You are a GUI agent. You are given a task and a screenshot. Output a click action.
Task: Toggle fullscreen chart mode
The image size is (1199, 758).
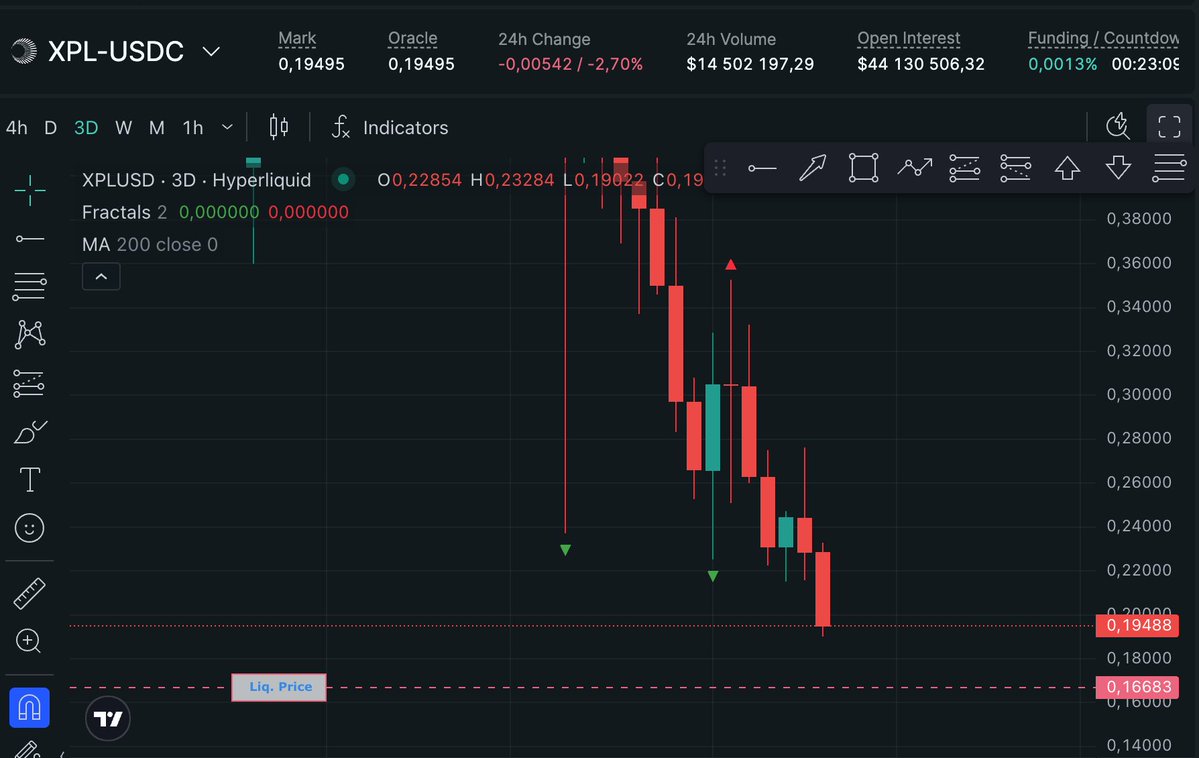(1169, 126)
